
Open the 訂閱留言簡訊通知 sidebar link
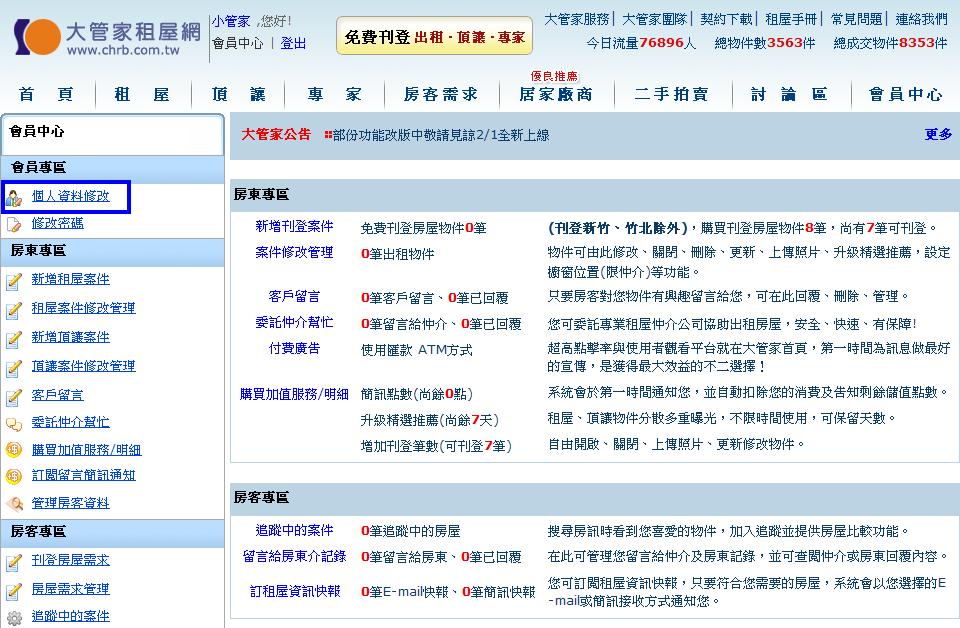coord(83,475)
